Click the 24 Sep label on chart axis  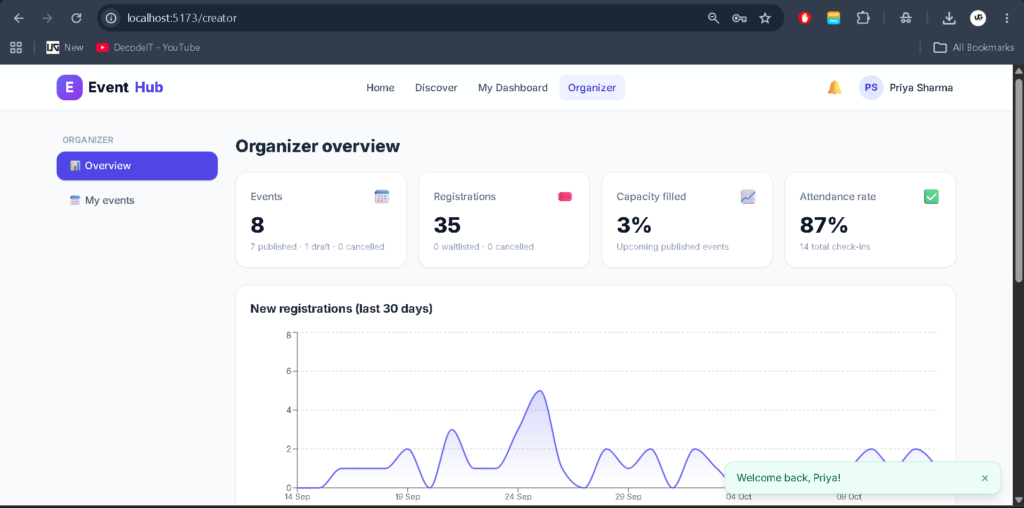click(517, 496)
